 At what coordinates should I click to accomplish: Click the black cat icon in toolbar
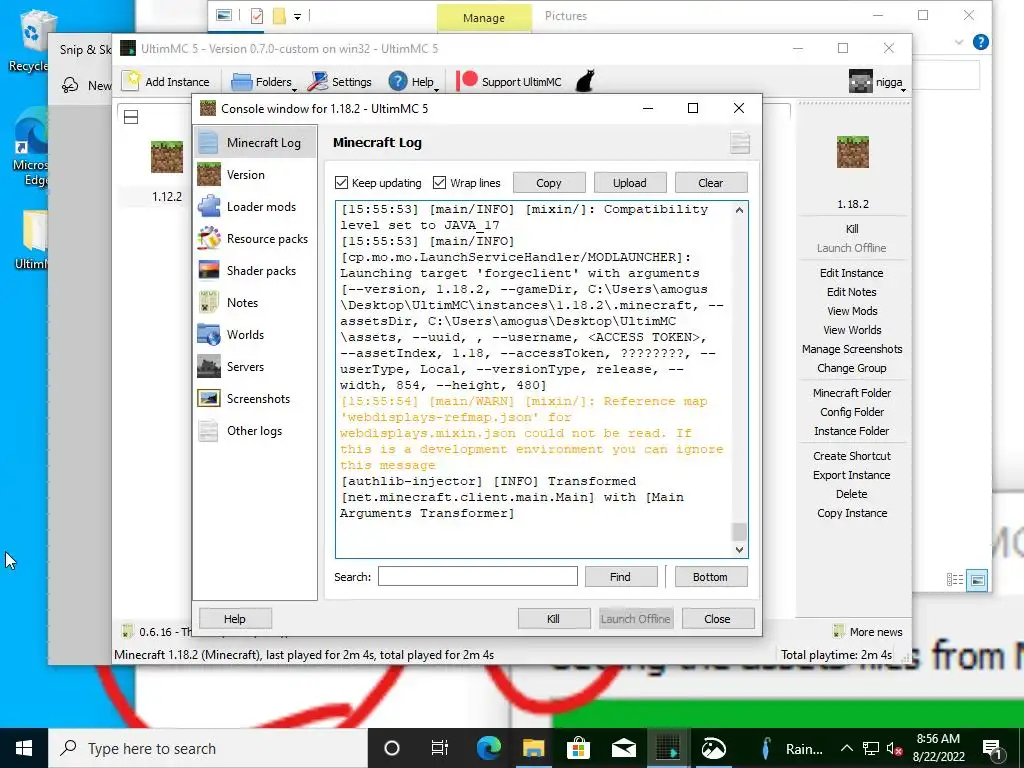(x=585, y=81)
